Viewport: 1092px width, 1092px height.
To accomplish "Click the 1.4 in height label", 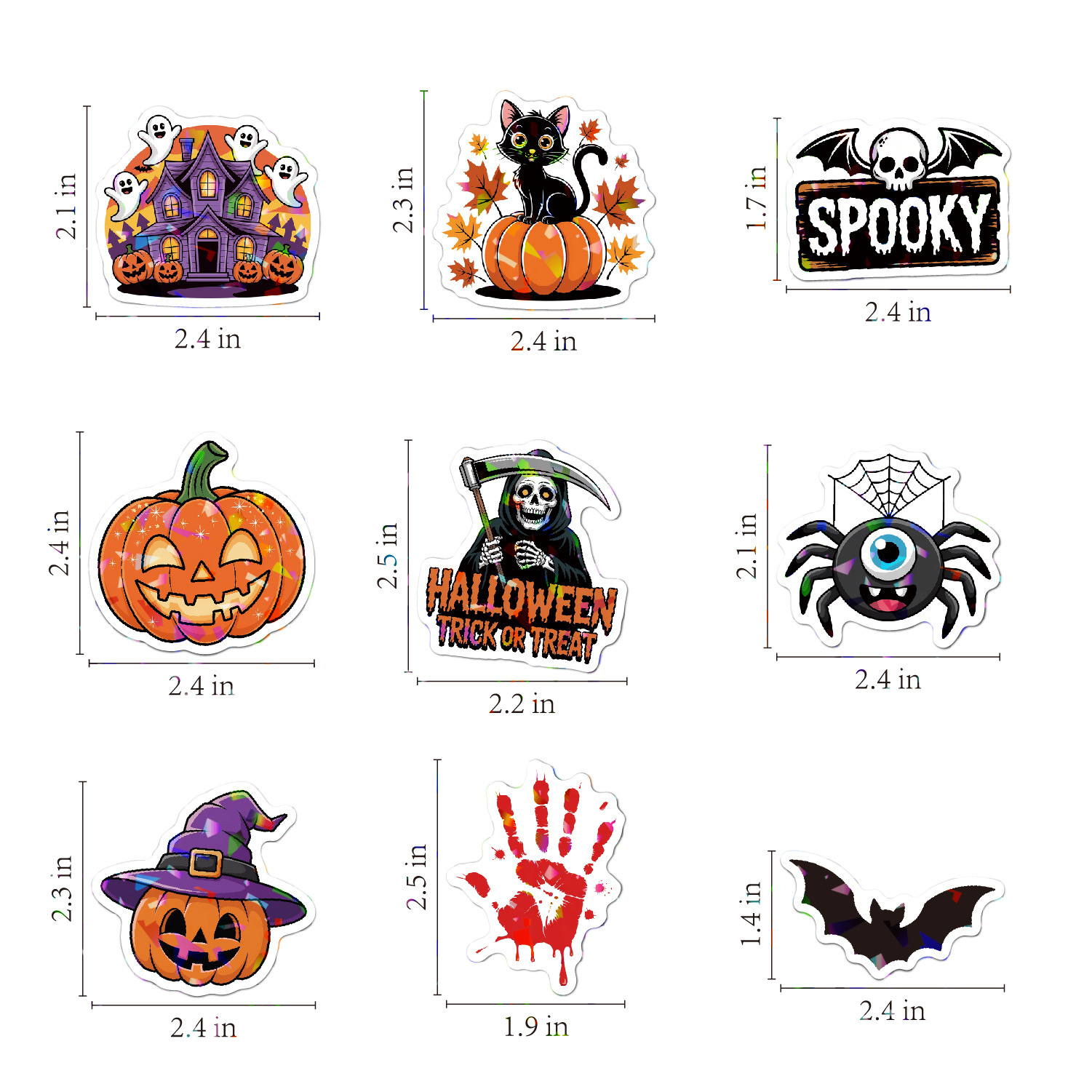I will 751,914.
